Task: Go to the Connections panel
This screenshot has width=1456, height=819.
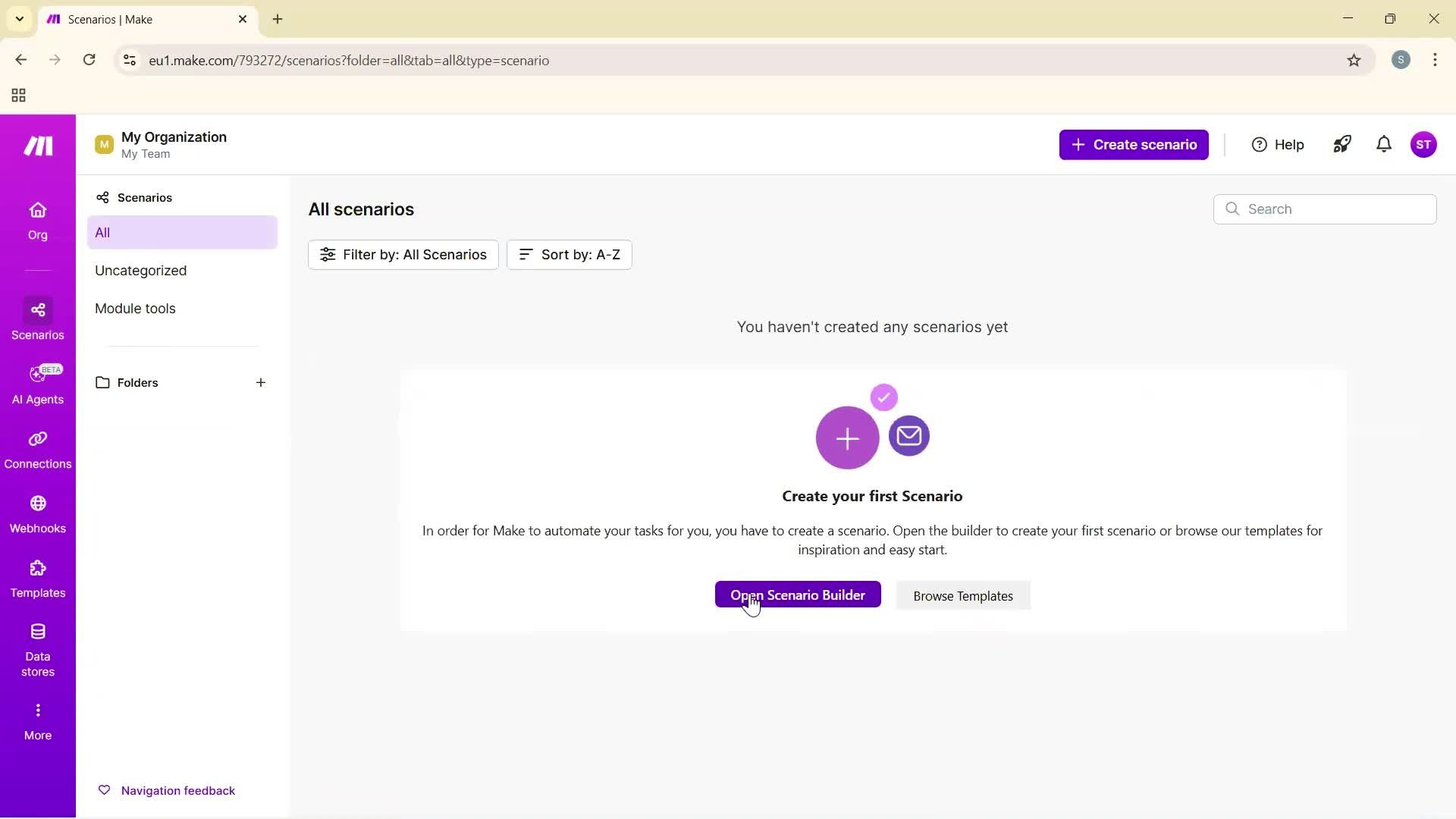Action: coord(37,449)
